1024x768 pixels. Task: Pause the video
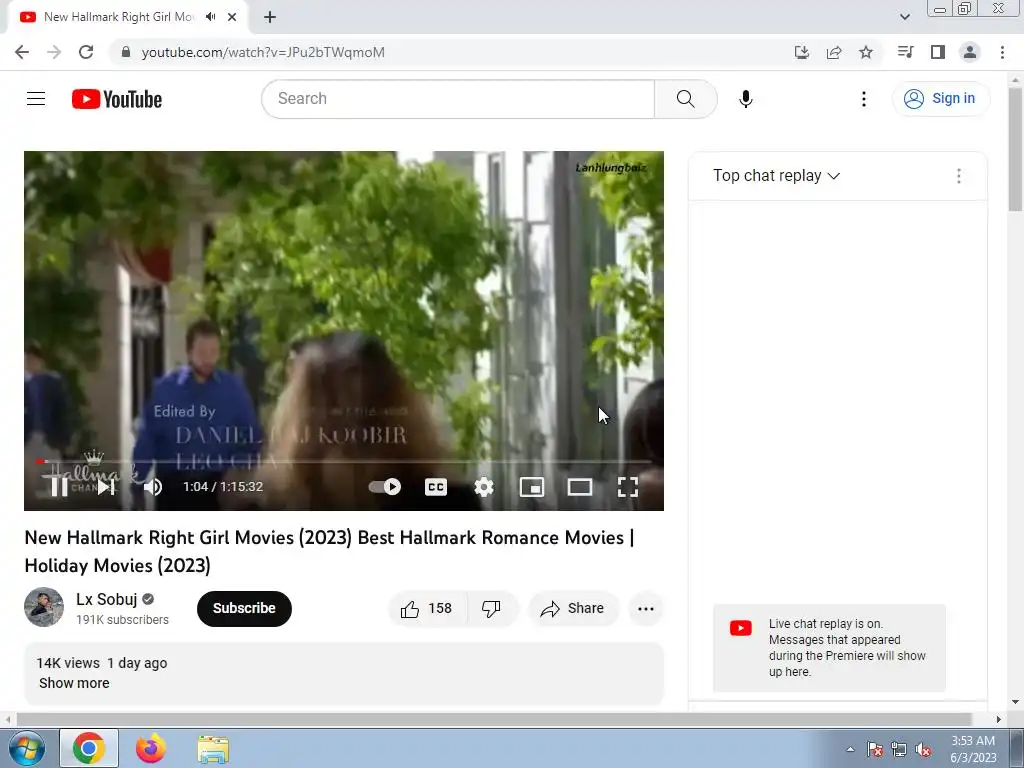pyautogui.click(x=59, y=487)
